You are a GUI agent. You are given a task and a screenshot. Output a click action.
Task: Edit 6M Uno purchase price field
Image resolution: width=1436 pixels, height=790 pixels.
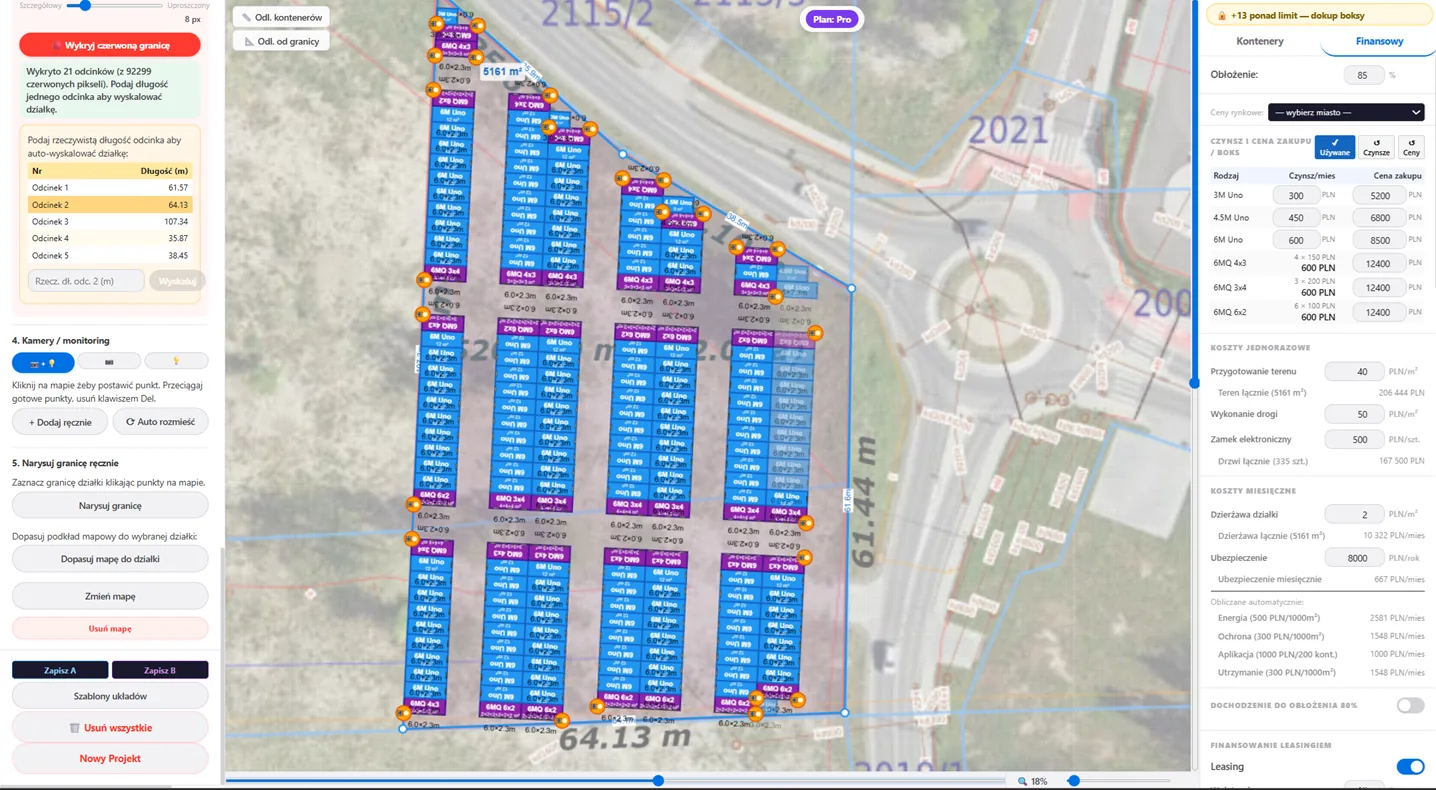[x=1380, y=240]
